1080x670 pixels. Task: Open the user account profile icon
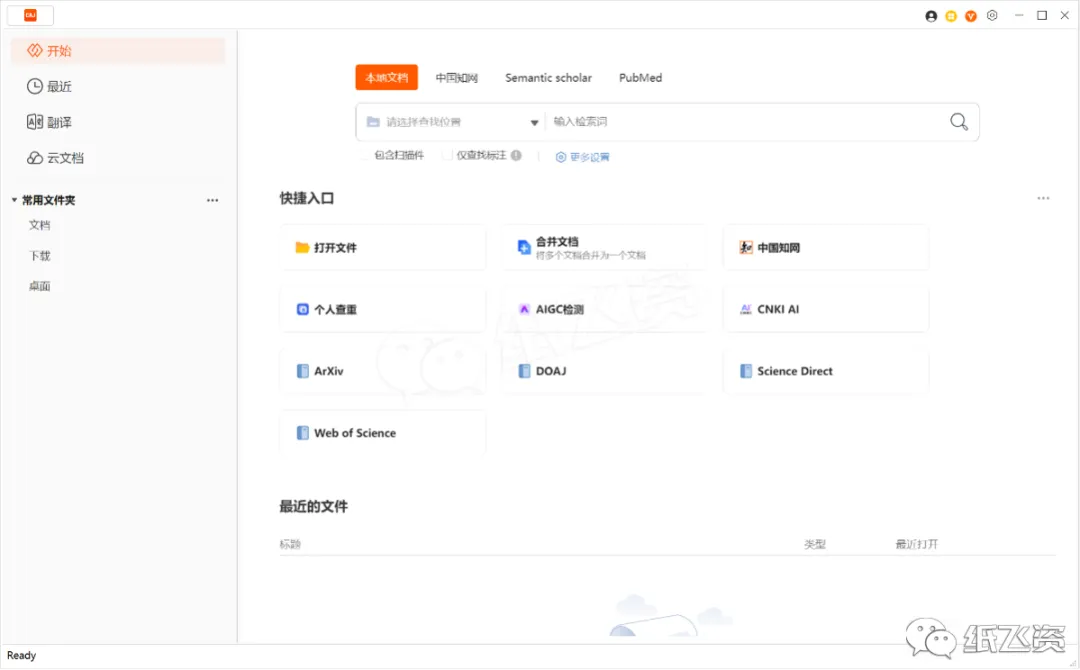(931, 16)
